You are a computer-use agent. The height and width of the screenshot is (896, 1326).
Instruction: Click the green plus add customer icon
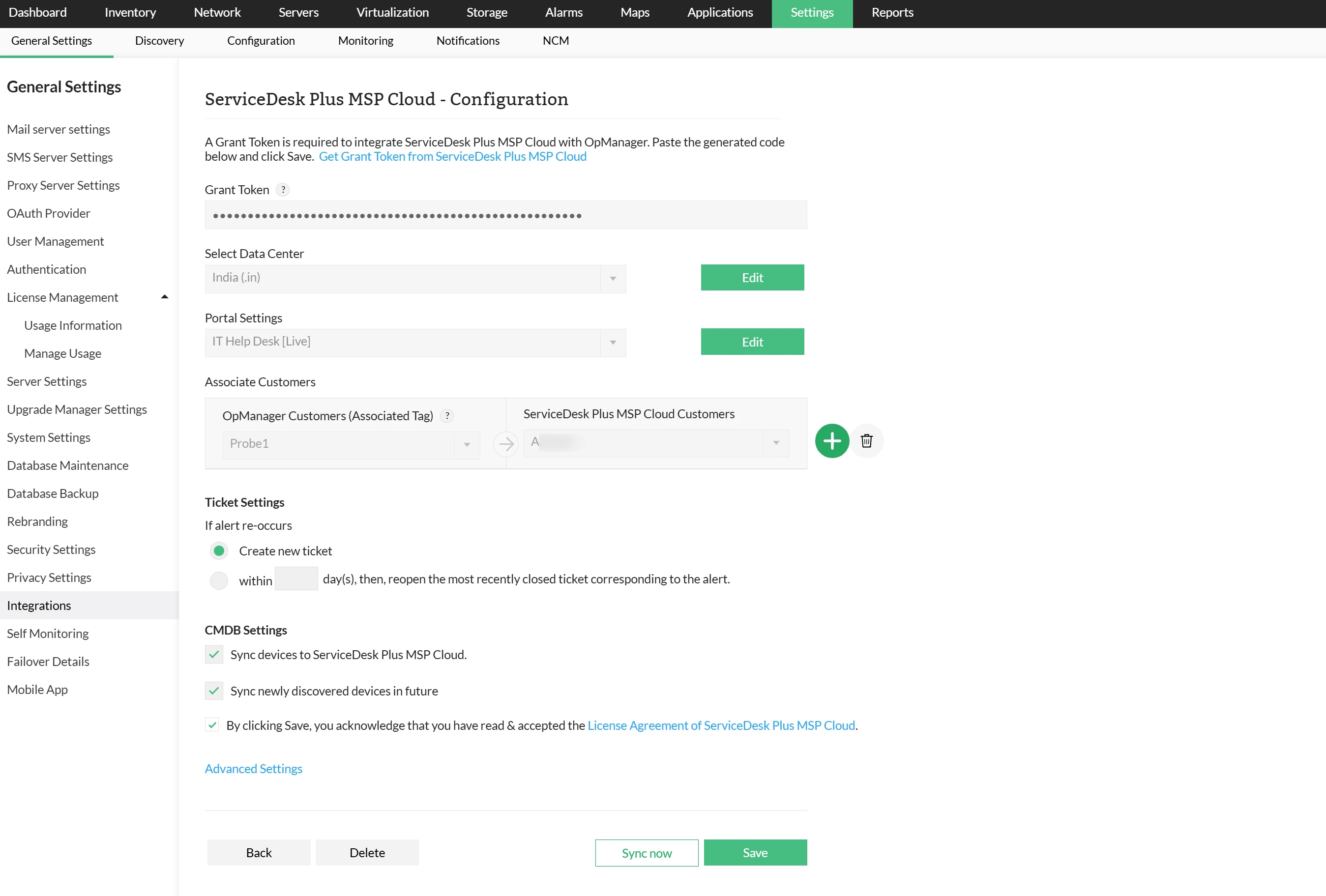click(832, 441)
